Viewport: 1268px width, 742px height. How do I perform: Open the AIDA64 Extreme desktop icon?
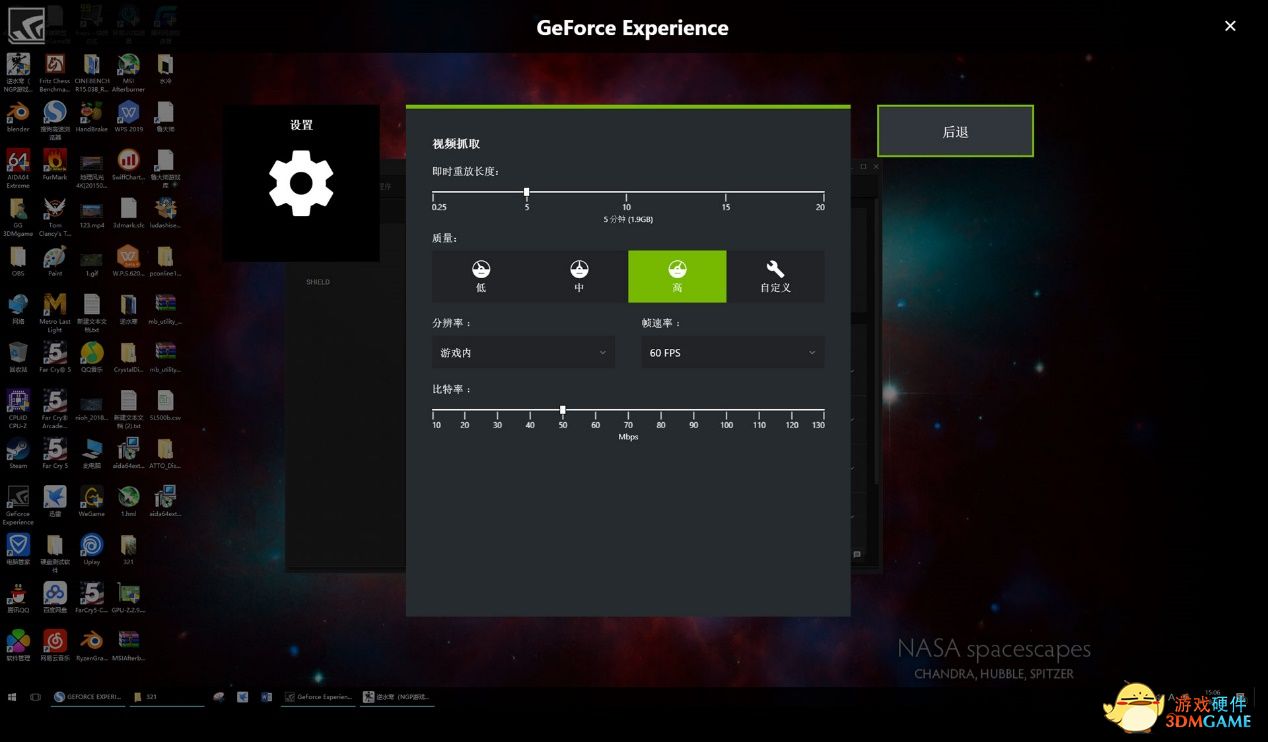(x=18, y=169)
